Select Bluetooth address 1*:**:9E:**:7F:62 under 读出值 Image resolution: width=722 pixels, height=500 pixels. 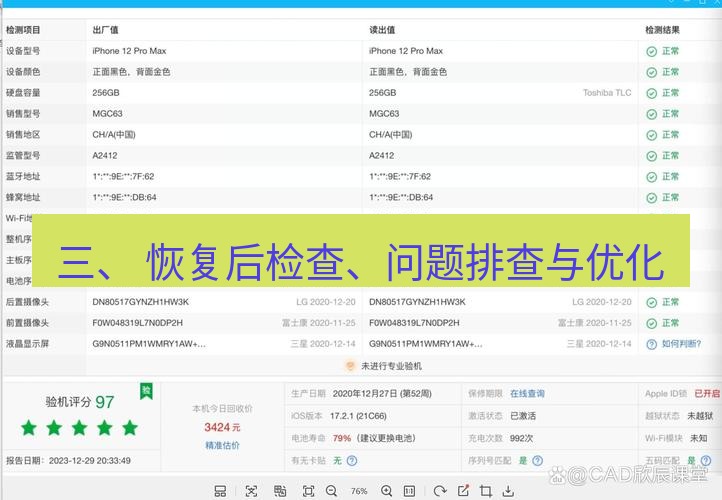tap(400, 176)
